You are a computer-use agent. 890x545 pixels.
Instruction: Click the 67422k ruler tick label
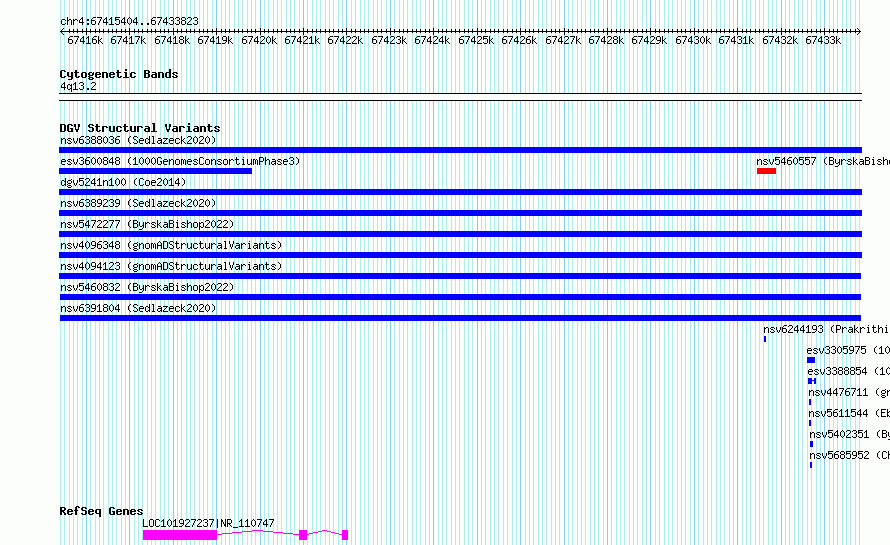(345, 41)
